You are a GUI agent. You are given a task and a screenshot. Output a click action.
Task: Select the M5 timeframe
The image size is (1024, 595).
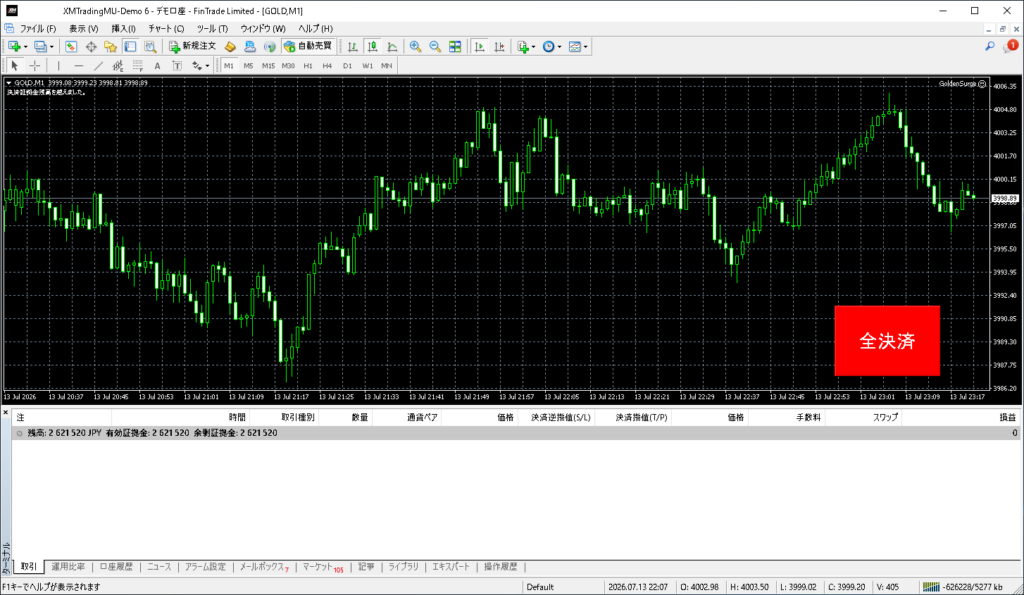click(248, 65)
